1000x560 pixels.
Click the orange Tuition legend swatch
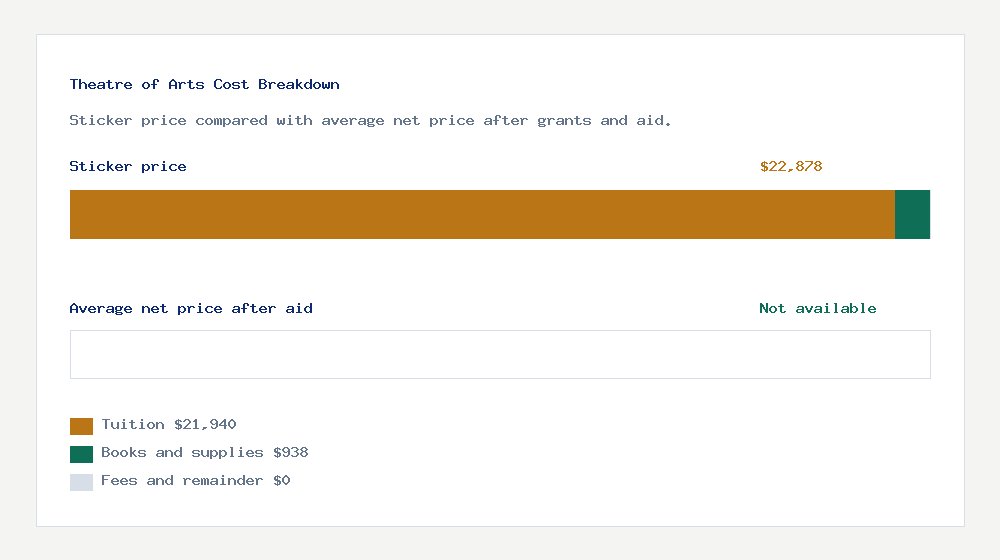click(81, 426)
